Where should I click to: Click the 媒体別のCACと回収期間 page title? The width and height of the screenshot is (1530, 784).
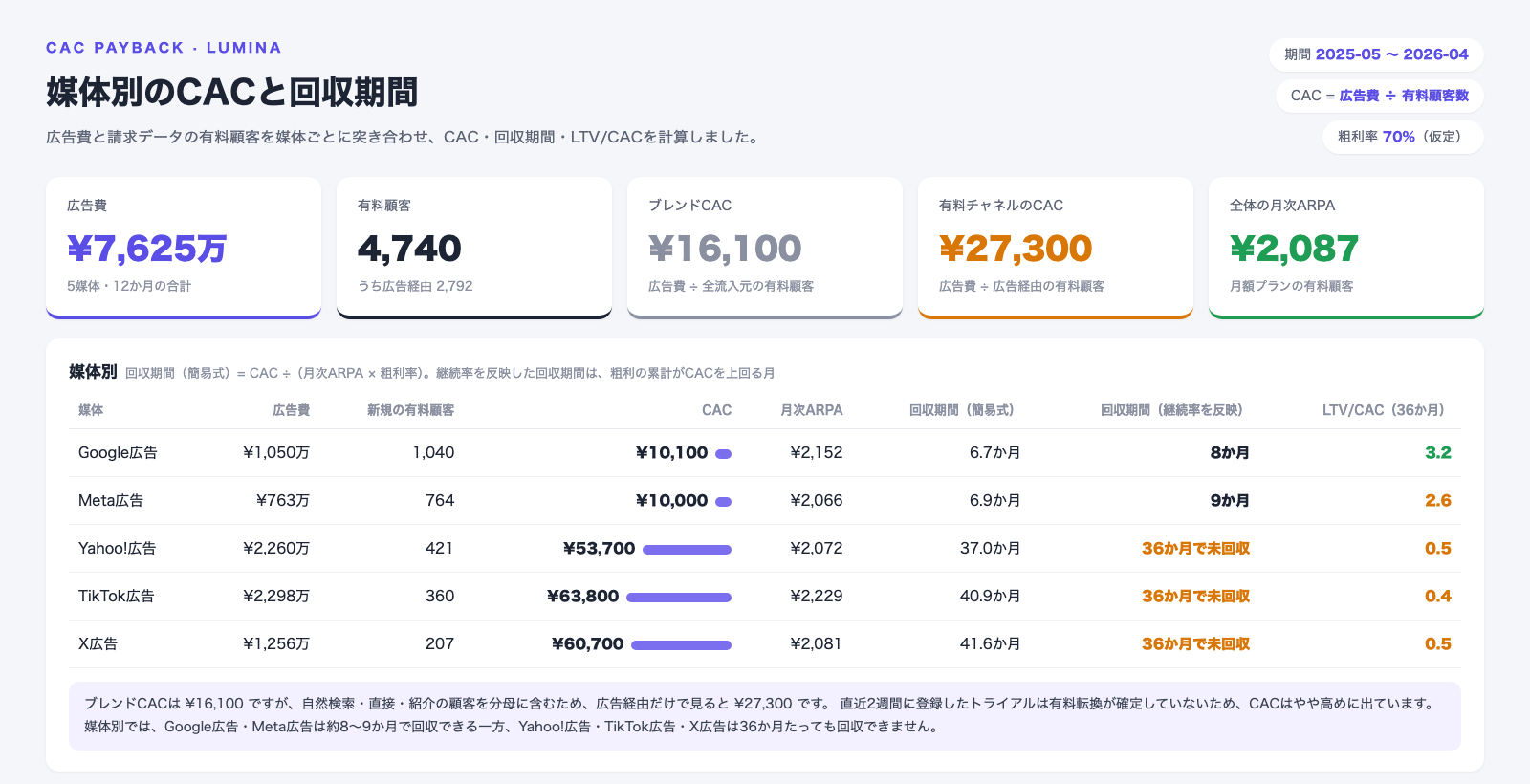[x=232, y=92]
